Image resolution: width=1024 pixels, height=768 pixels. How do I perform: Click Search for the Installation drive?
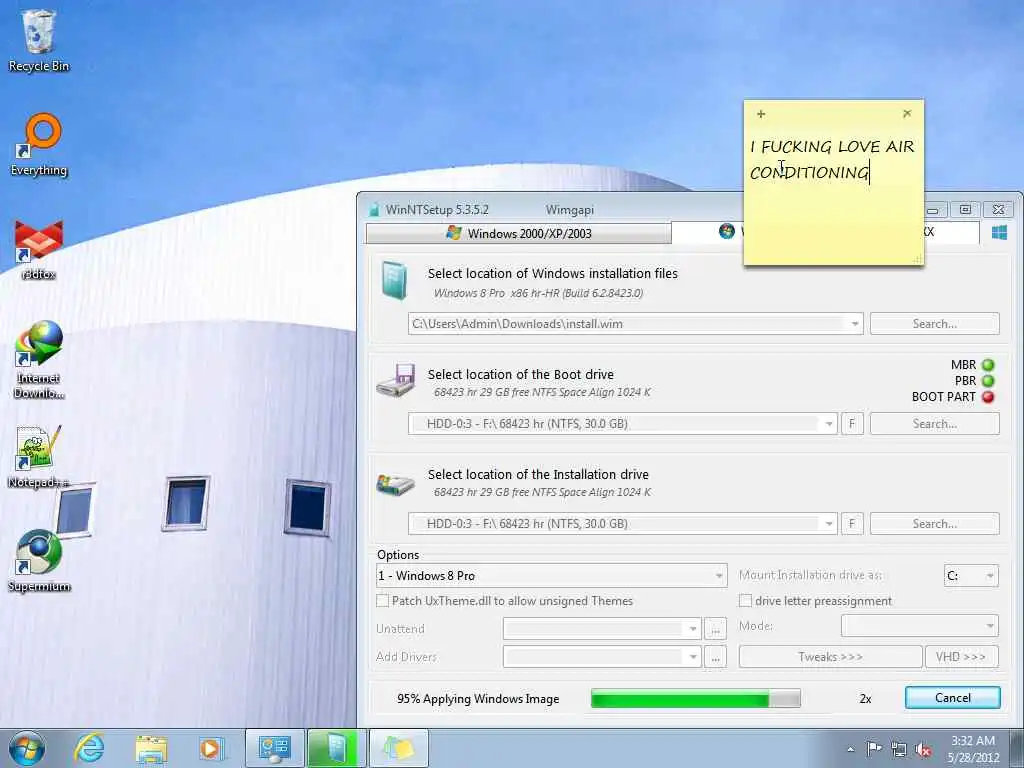[x=935, y=524]
